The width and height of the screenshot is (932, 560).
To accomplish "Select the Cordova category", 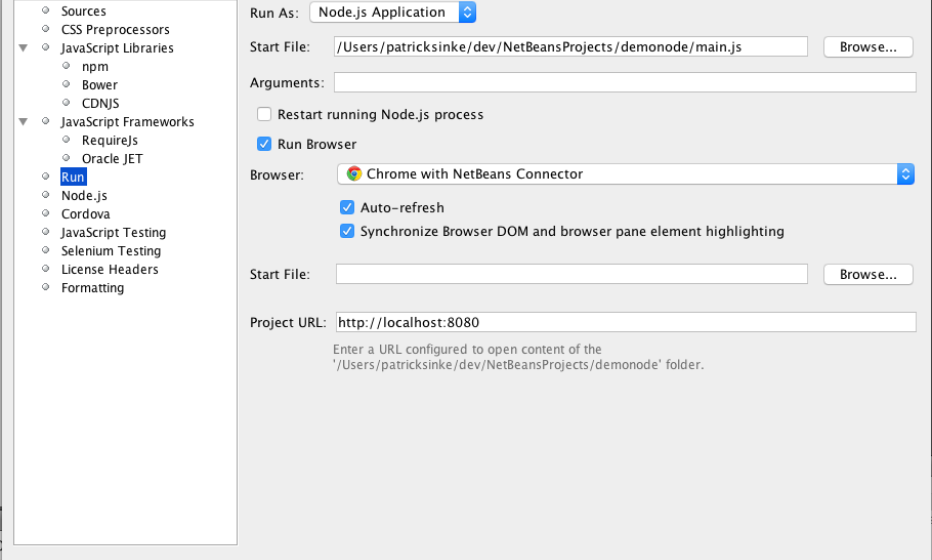I will click(x=85, y=214).
